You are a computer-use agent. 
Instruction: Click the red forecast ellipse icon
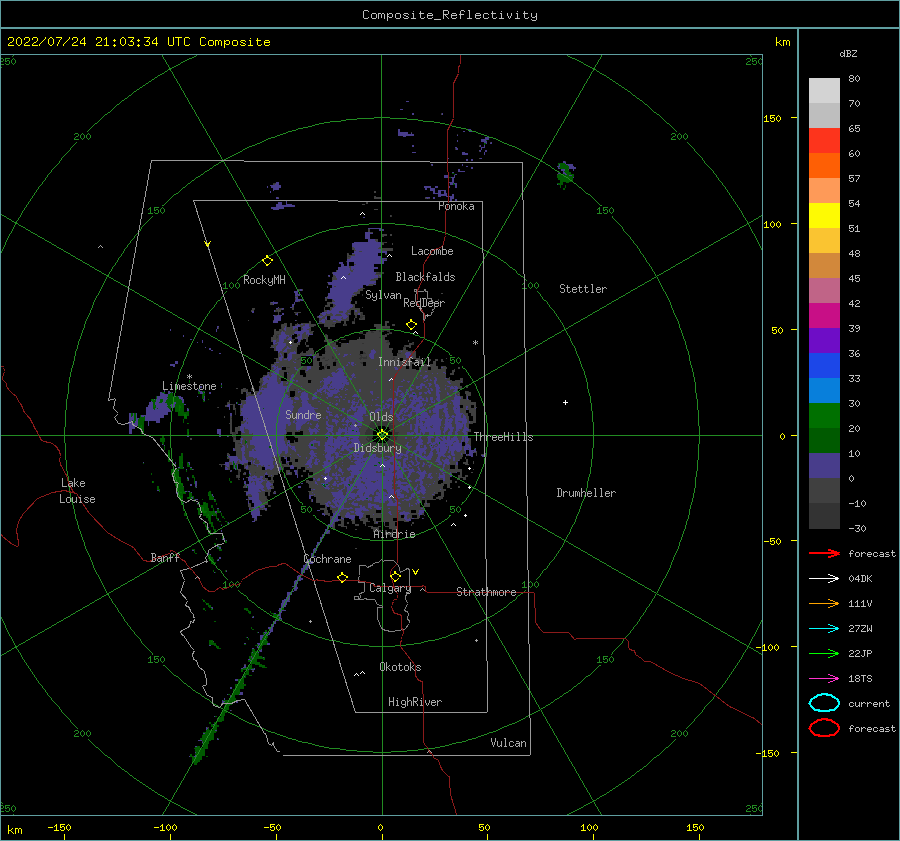pyautogui.click(x=824, y=728)
